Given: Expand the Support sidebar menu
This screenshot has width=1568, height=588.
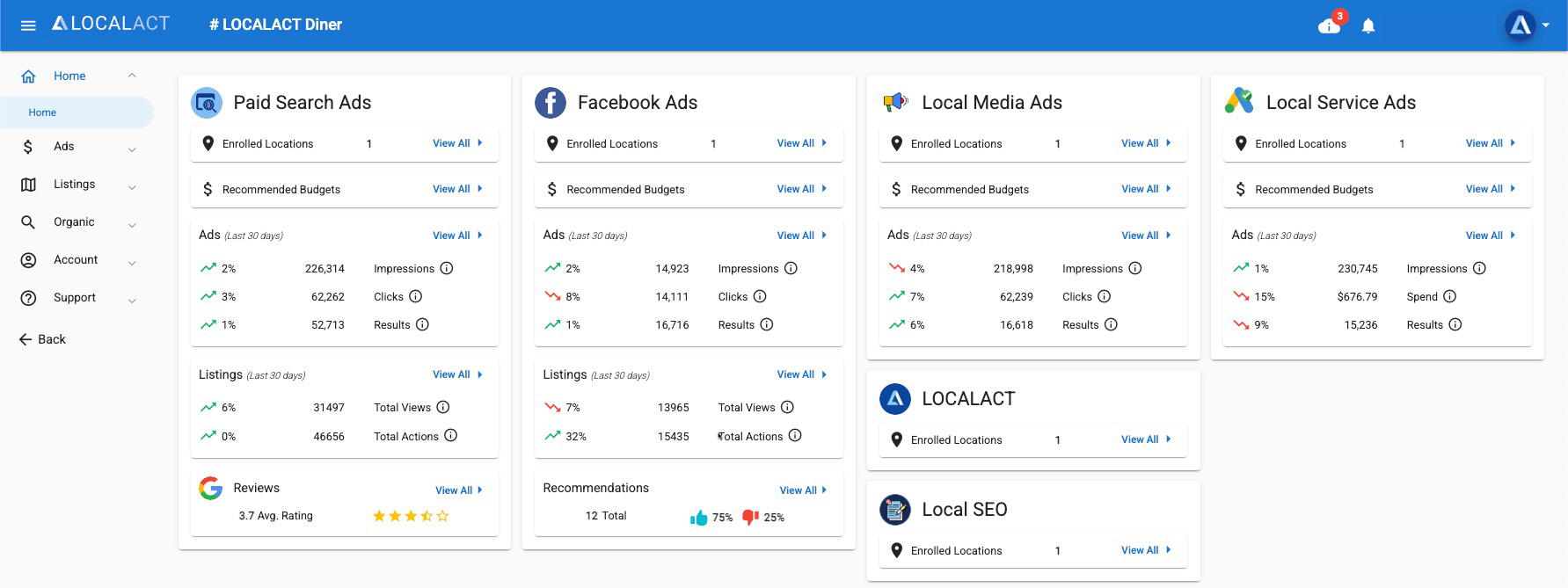Looking at the screenshot, I should (132, 301).
